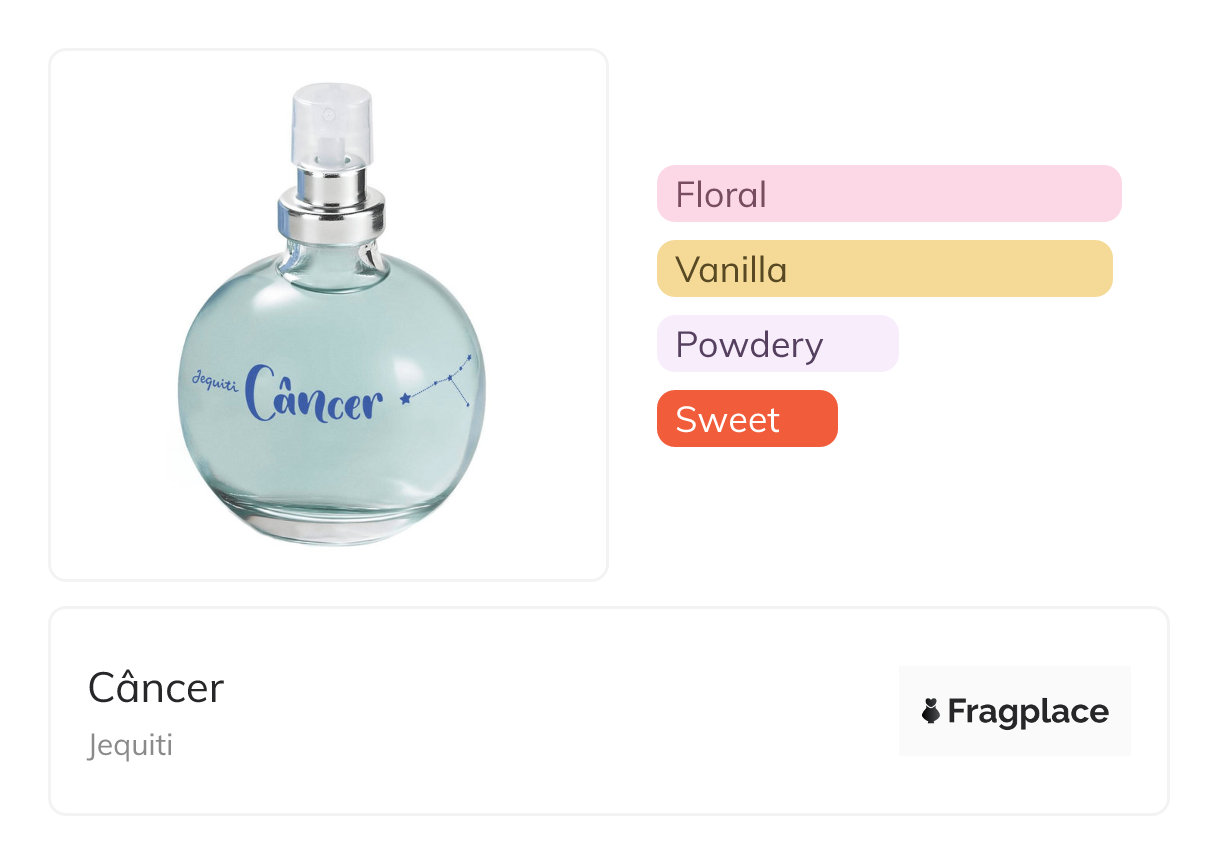The image size is (1218, 864).
Task: Click the blue Câncer lettering on bottle
Action: tap(314, 397)
